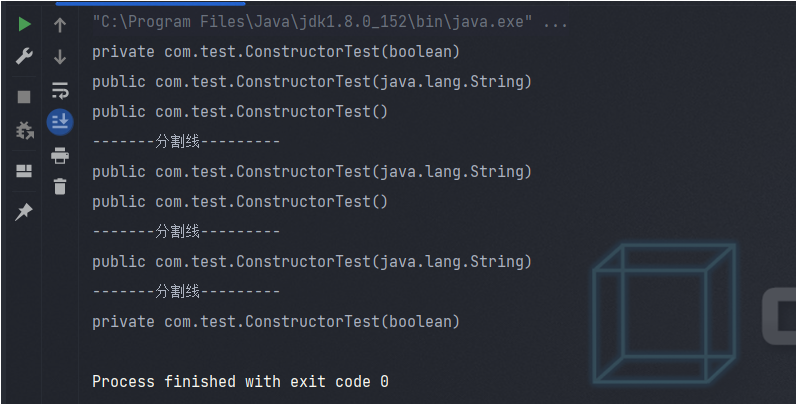The width and height of the screenshot is (796, 405).
Task: Click the bug-shaped debugger icon
Action: [24, 131]
